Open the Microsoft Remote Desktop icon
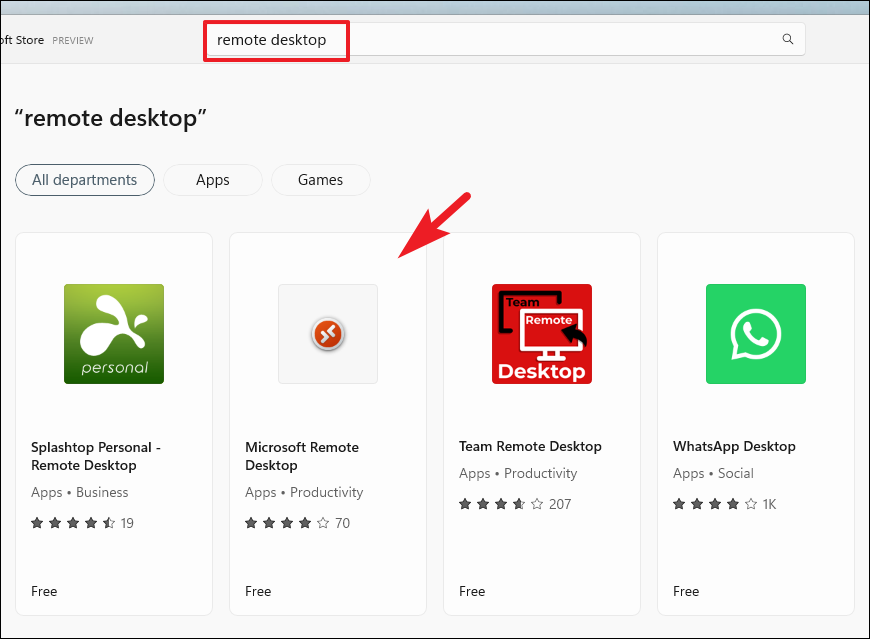The width and height of the screenshot is (870, 639). (x=328, y=334)
